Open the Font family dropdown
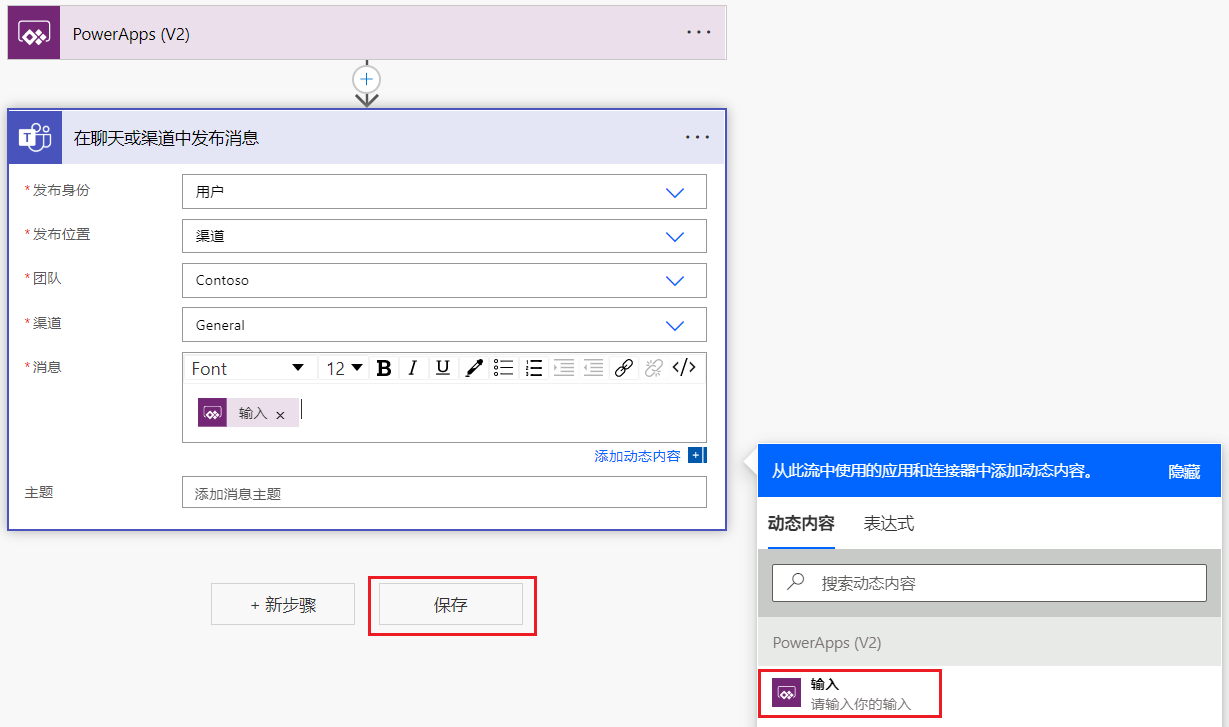The width and height of the screenshot is (1229, 727). coord(248,368)
